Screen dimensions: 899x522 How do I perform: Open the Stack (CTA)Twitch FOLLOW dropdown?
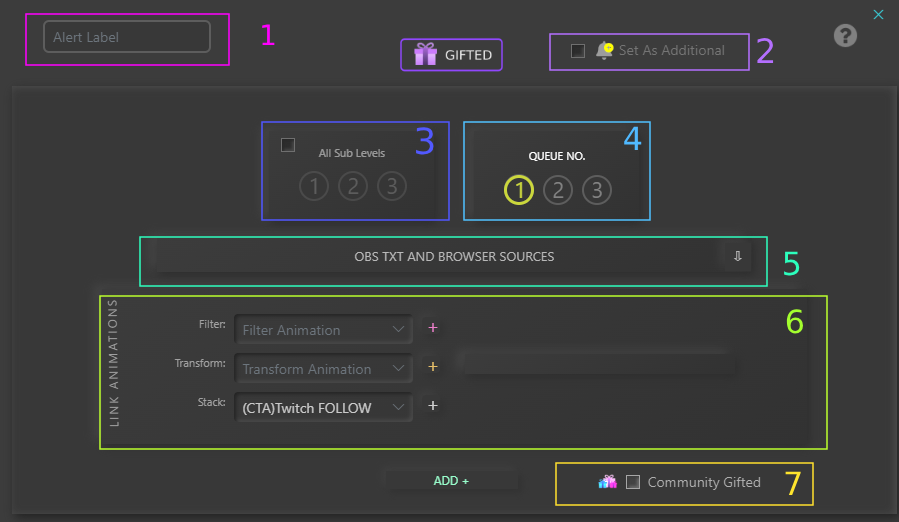324,407
